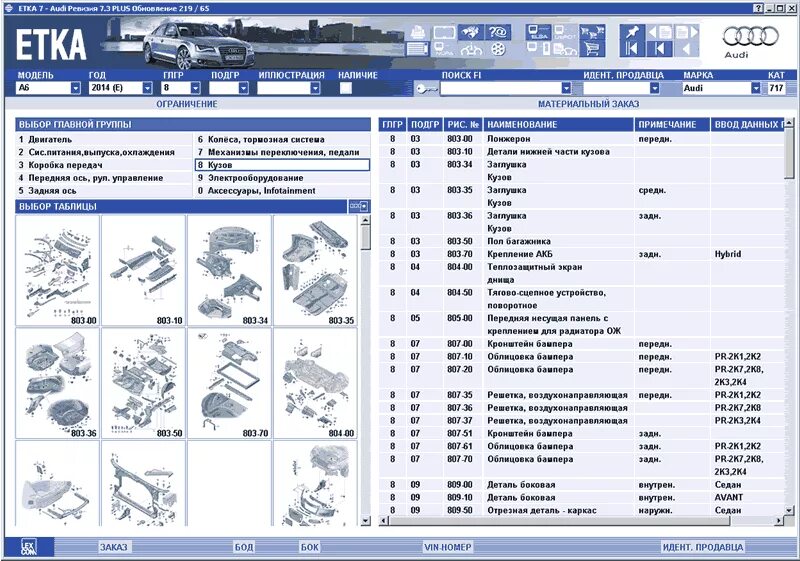Click the double-bar jump-to-first arrow icon

click(632, 49)
